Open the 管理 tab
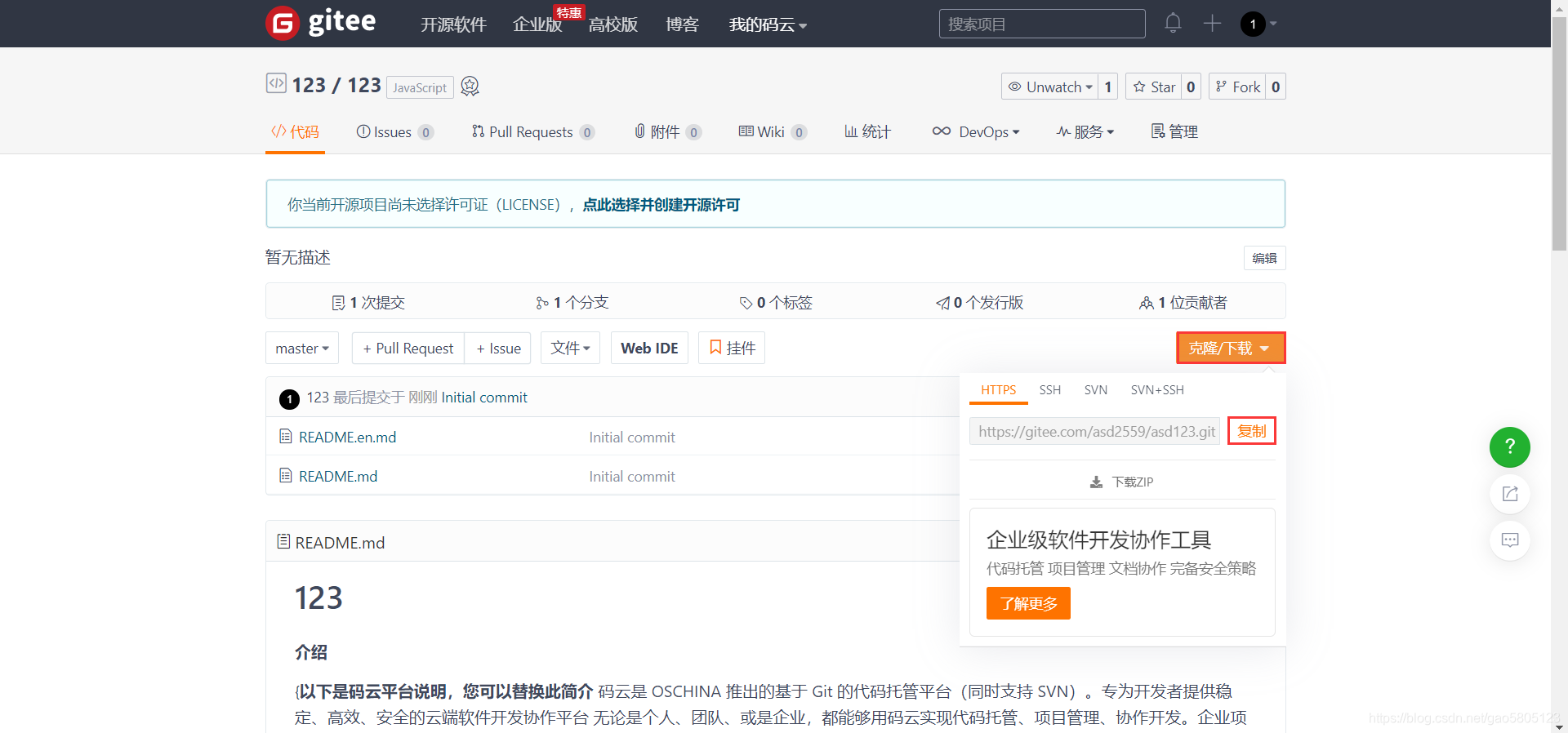Viewport: 1568px width, 733px height. [x=1174, y=131]
